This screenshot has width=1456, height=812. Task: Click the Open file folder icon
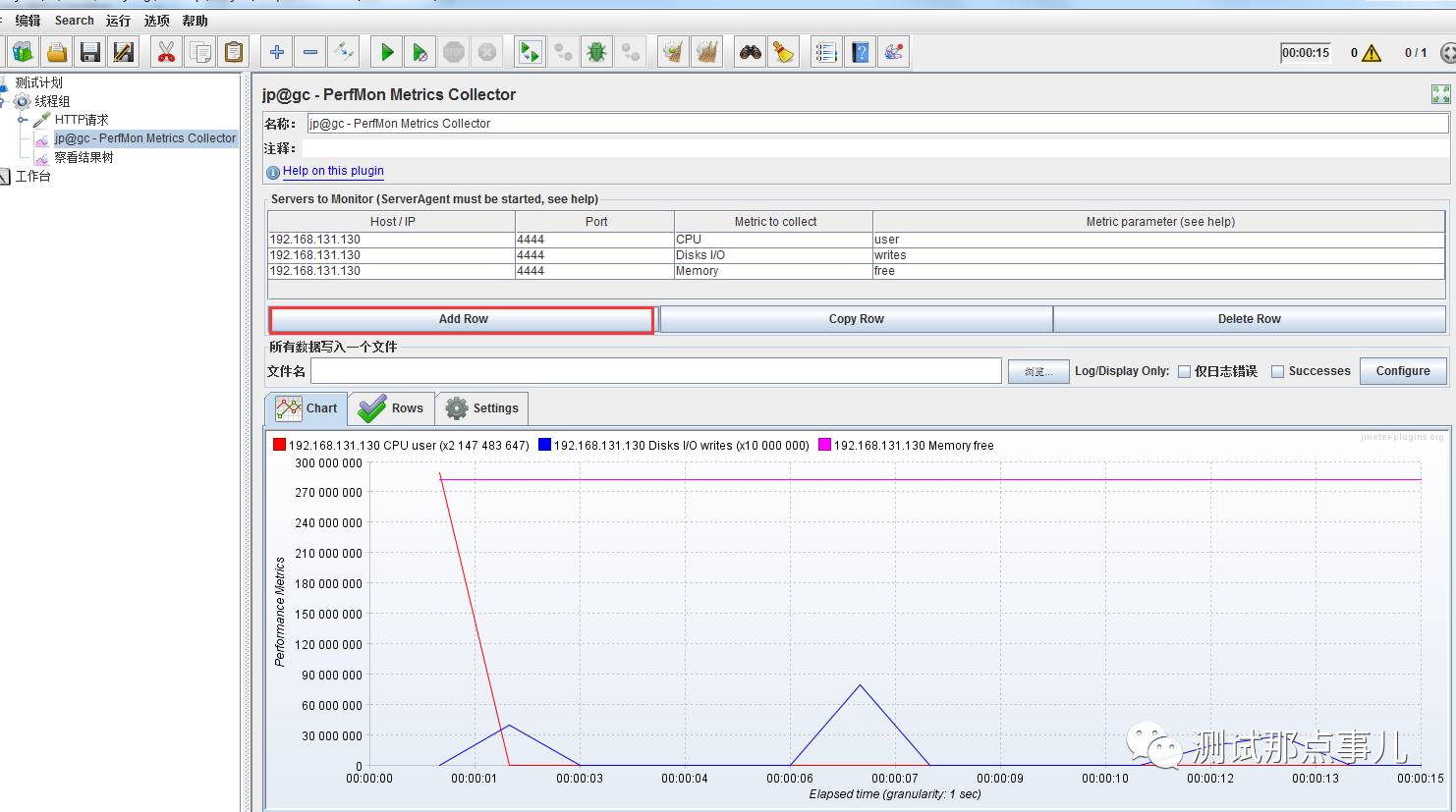coord(57,52)
